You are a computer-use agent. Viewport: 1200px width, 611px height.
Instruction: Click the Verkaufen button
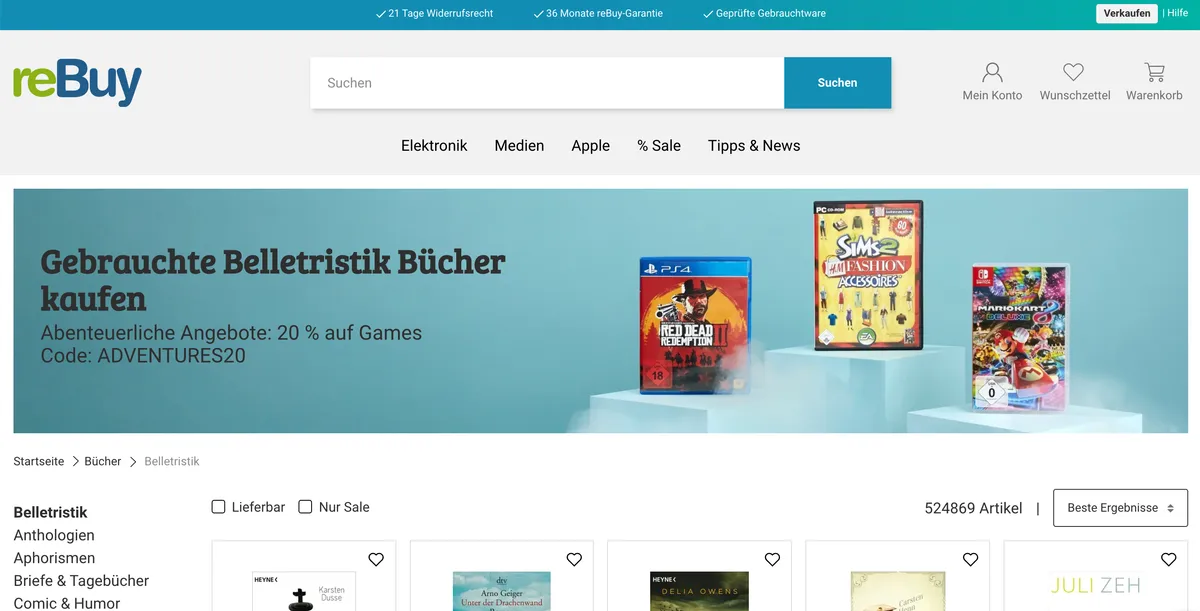tap(1127, 13)
